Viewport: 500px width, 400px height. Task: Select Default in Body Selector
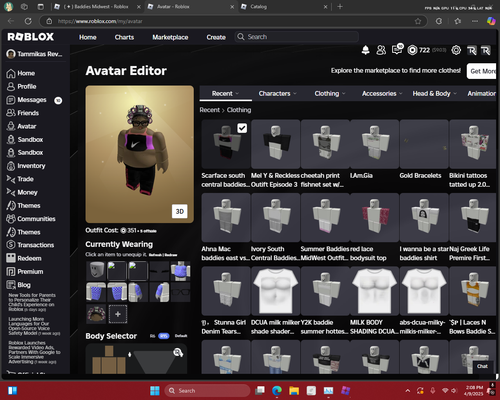181,336
